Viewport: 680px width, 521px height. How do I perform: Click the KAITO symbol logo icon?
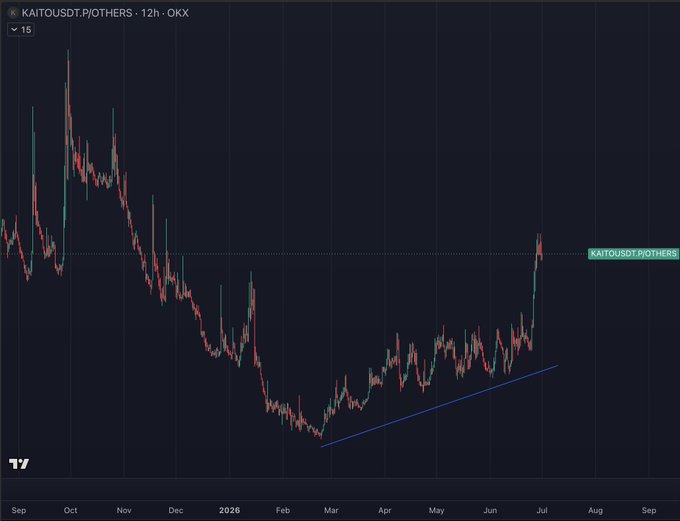tap(13, 13)
